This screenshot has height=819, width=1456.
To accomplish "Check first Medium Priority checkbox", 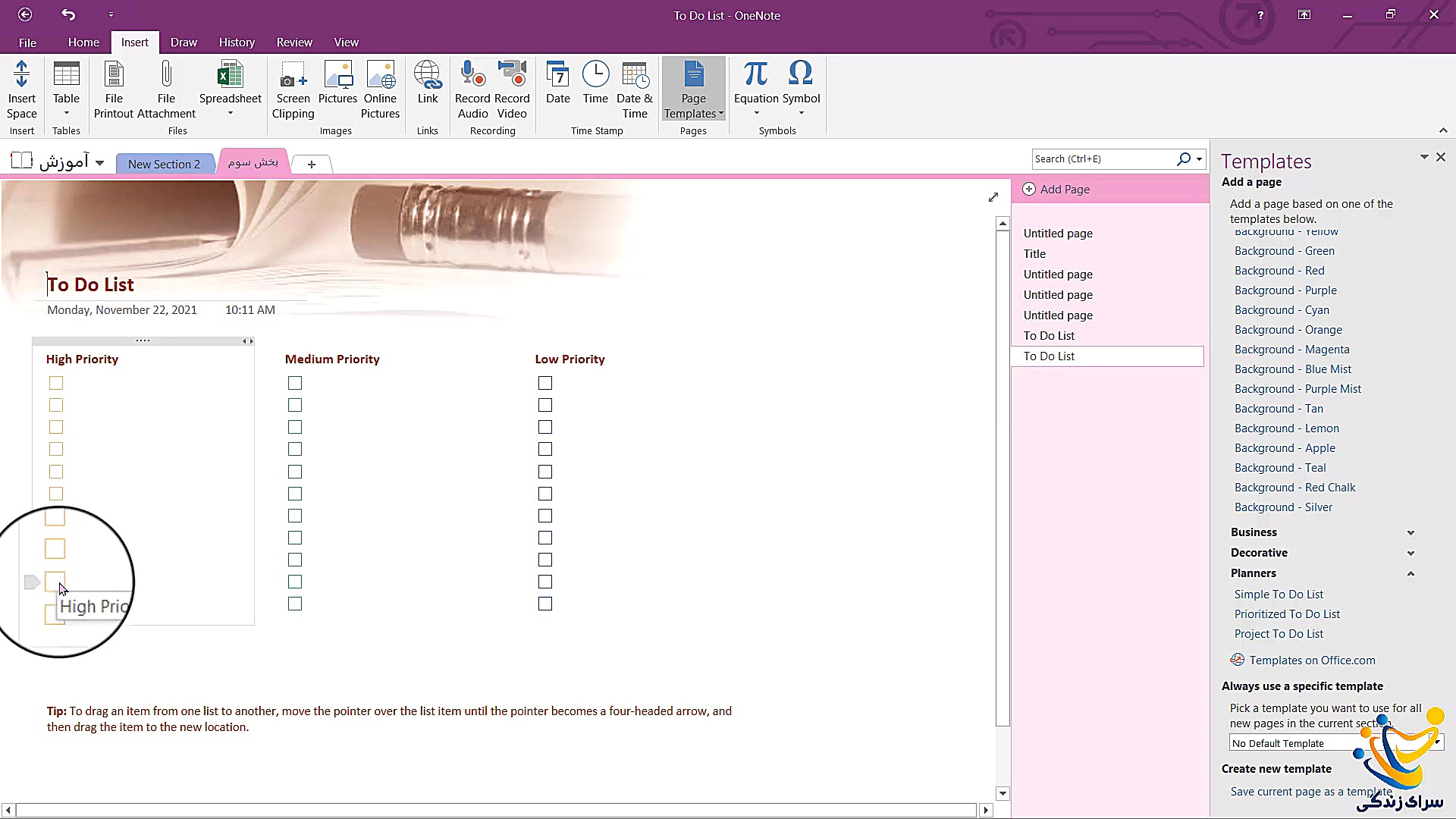I will click(x=295, y=383).
